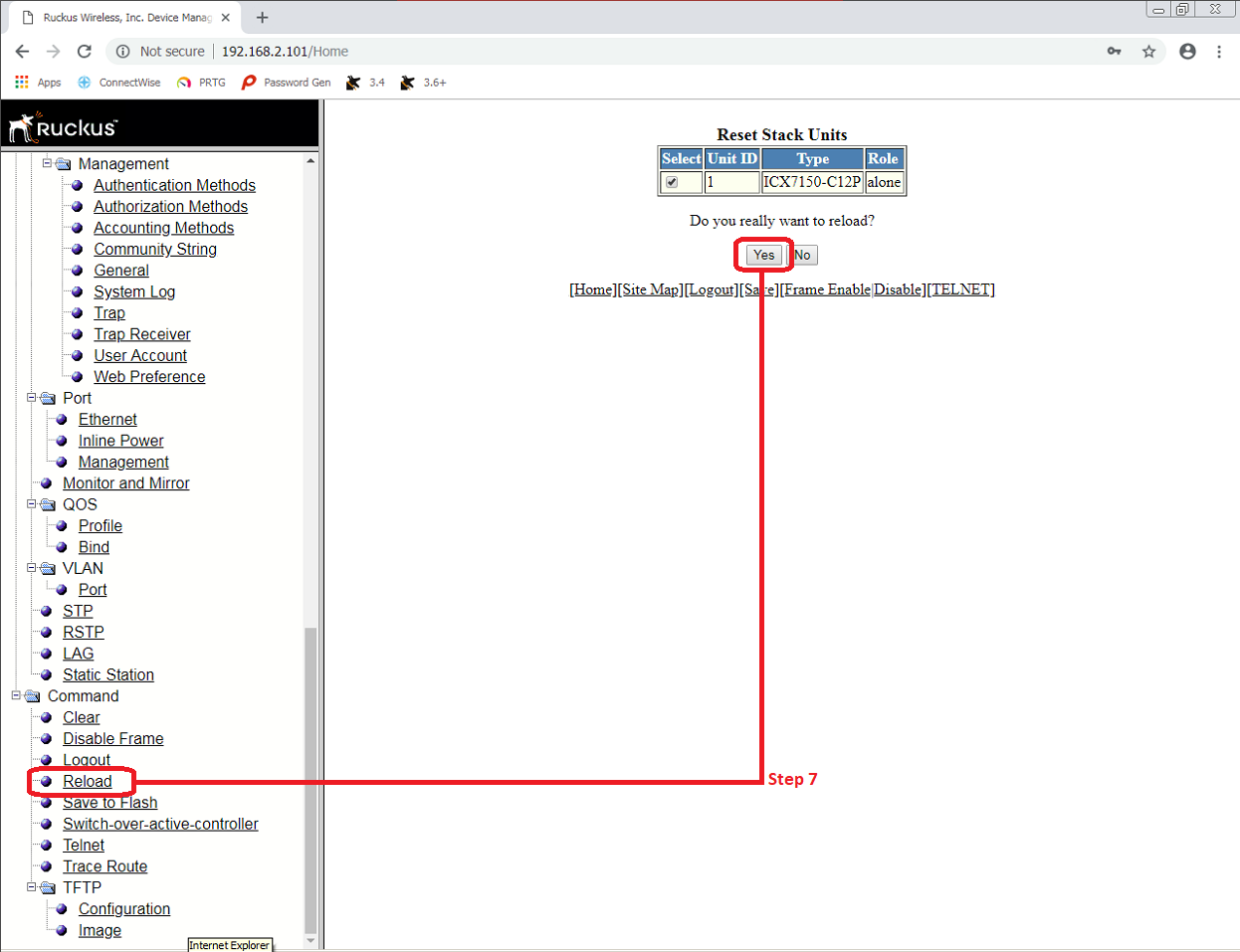Open a new browser tab
The height and width of the screenshot is (952, 1240).
pyautogui.click(x=262, y=18)
